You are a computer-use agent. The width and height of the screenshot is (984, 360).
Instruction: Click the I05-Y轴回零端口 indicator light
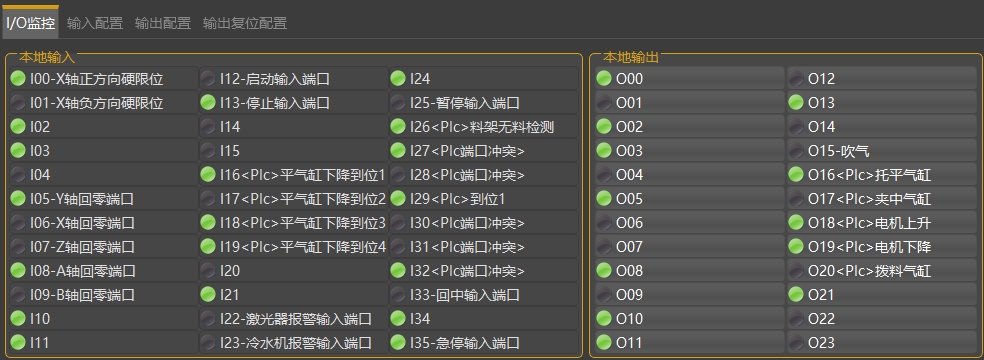[x=18, y=199]
